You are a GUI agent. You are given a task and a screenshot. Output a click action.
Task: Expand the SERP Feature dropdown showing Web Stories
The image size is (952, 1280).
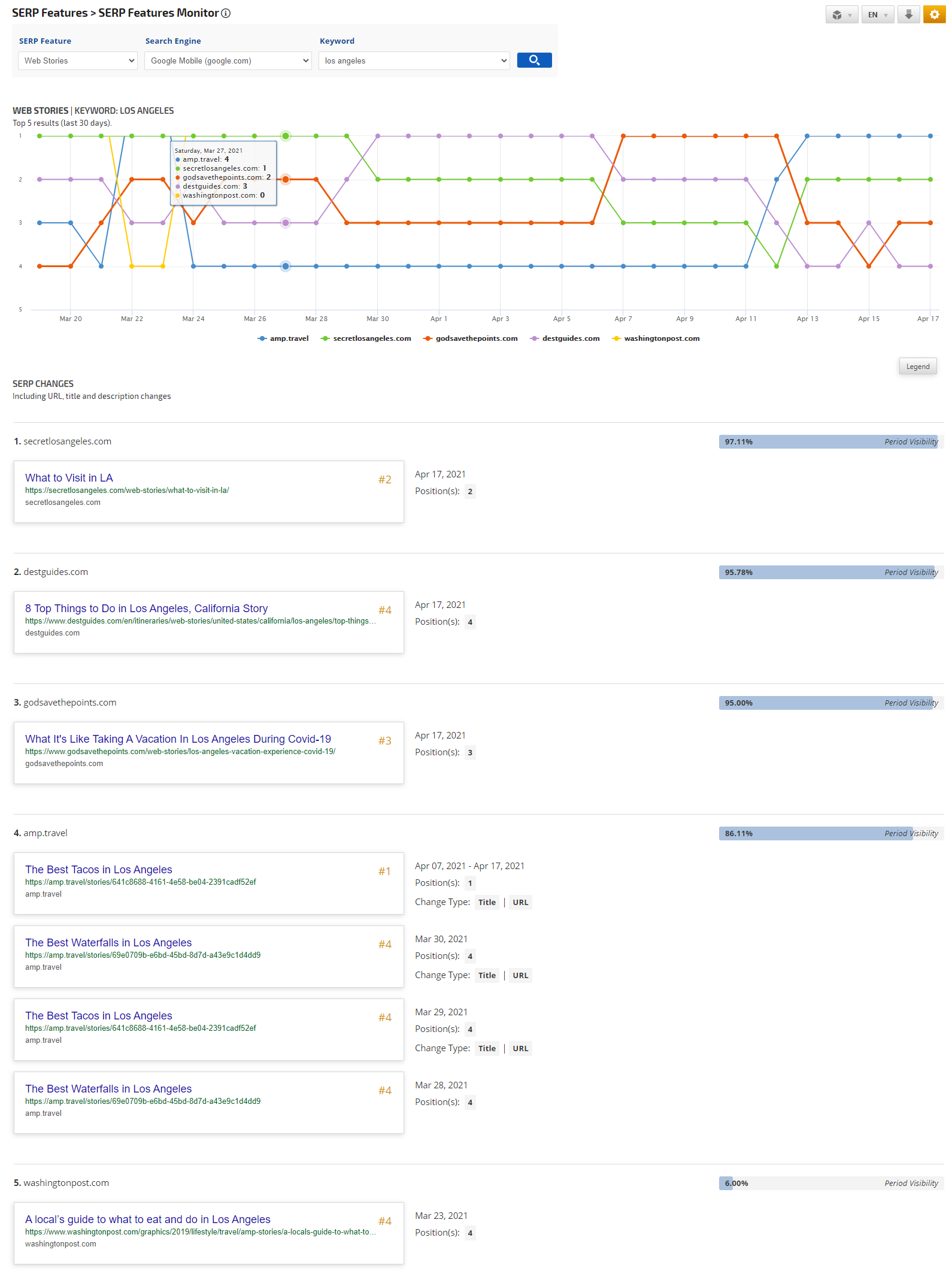(78, 61)
